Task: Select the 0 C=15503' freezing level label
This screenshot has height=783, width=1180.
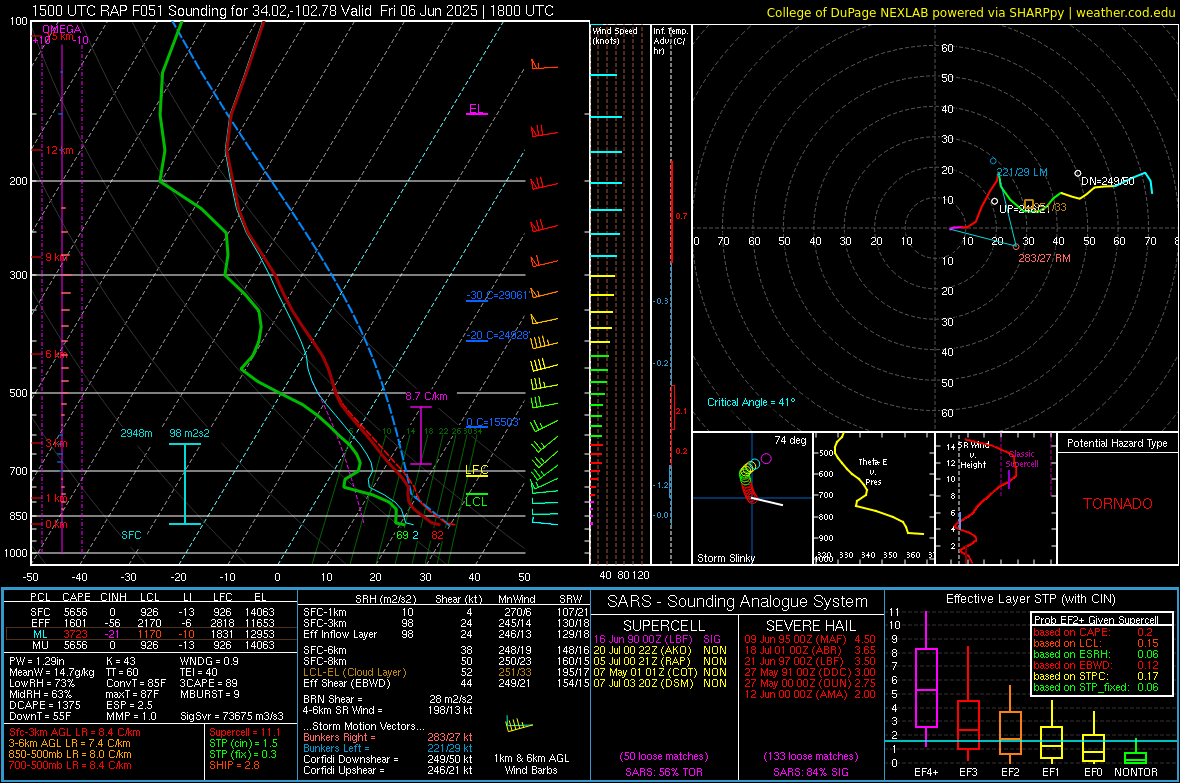Action: coord(493,422)
